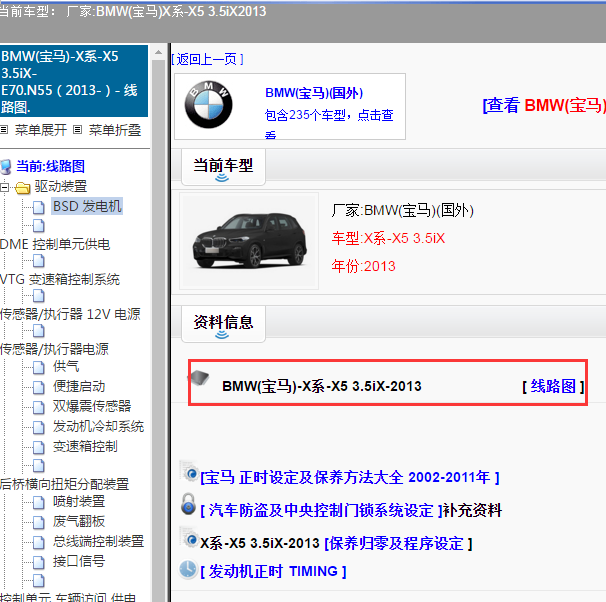Click 菜单折叠 to collapse the menu
Viewport: 606px width, 602px height.
115,130
